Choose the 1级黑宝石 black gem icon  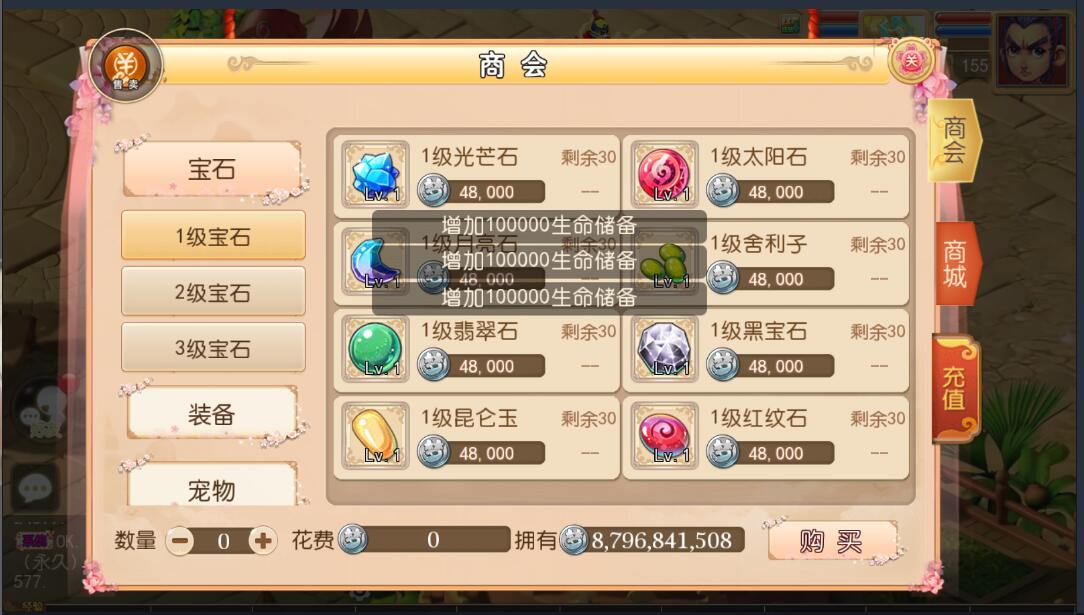(x=664, y=348)
